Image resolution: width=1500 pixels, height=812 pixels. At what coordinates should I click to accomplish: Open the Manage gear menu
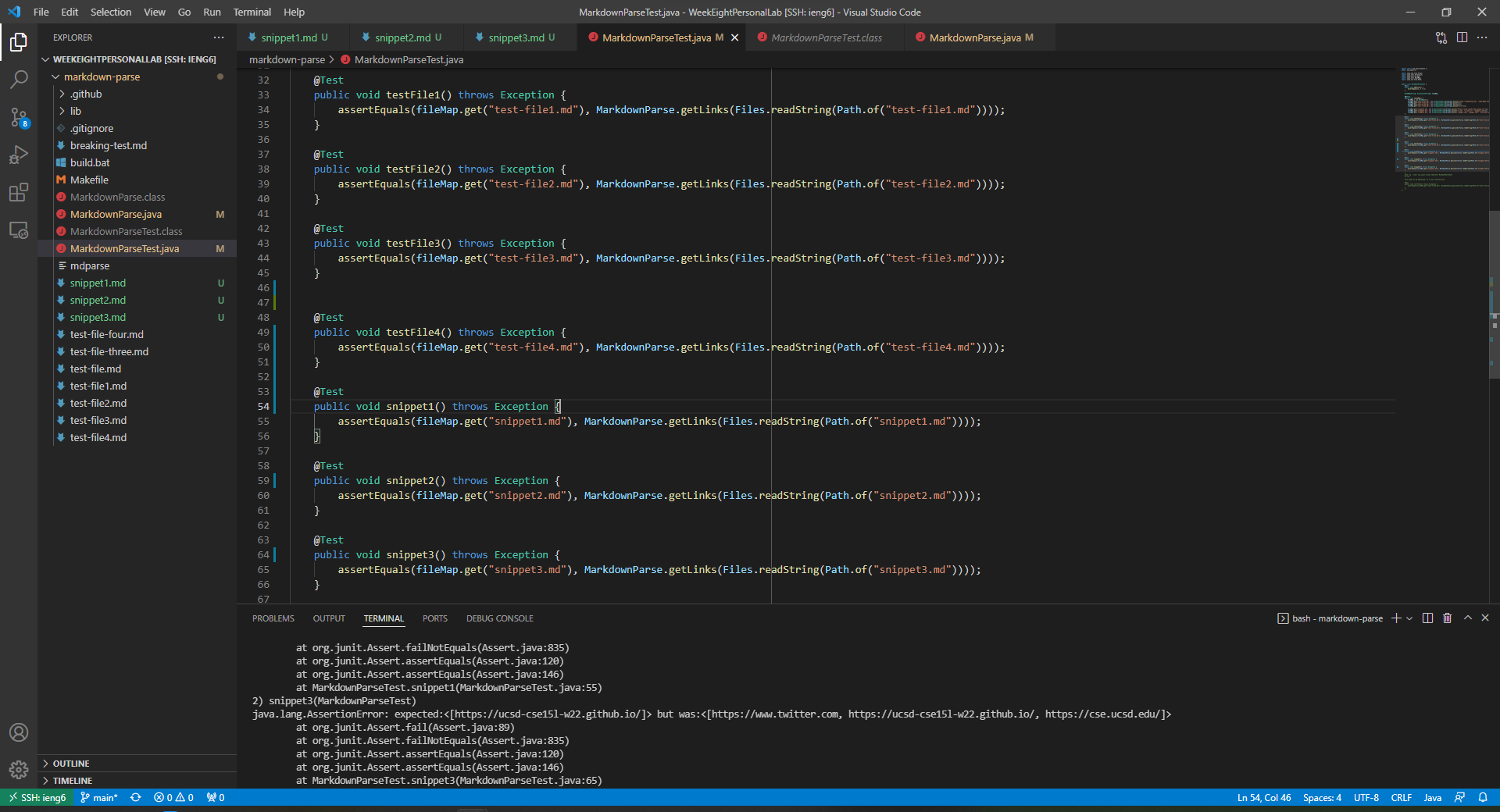coord(19,770)
